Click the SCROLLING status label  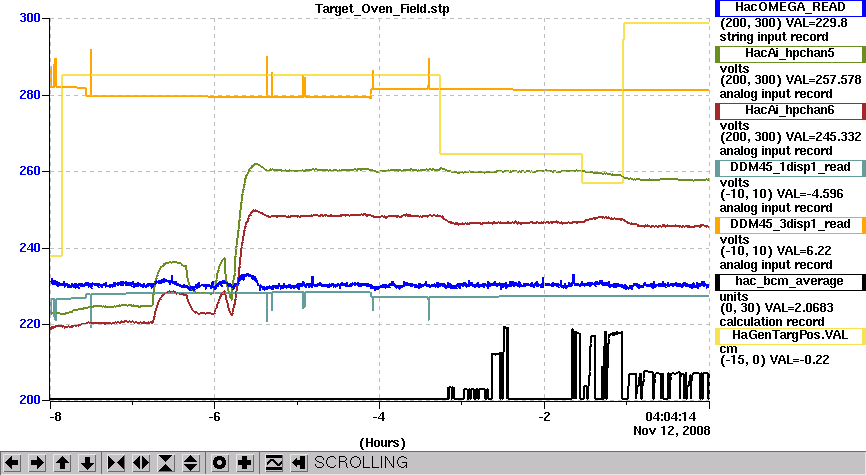[x=361, y=462]
